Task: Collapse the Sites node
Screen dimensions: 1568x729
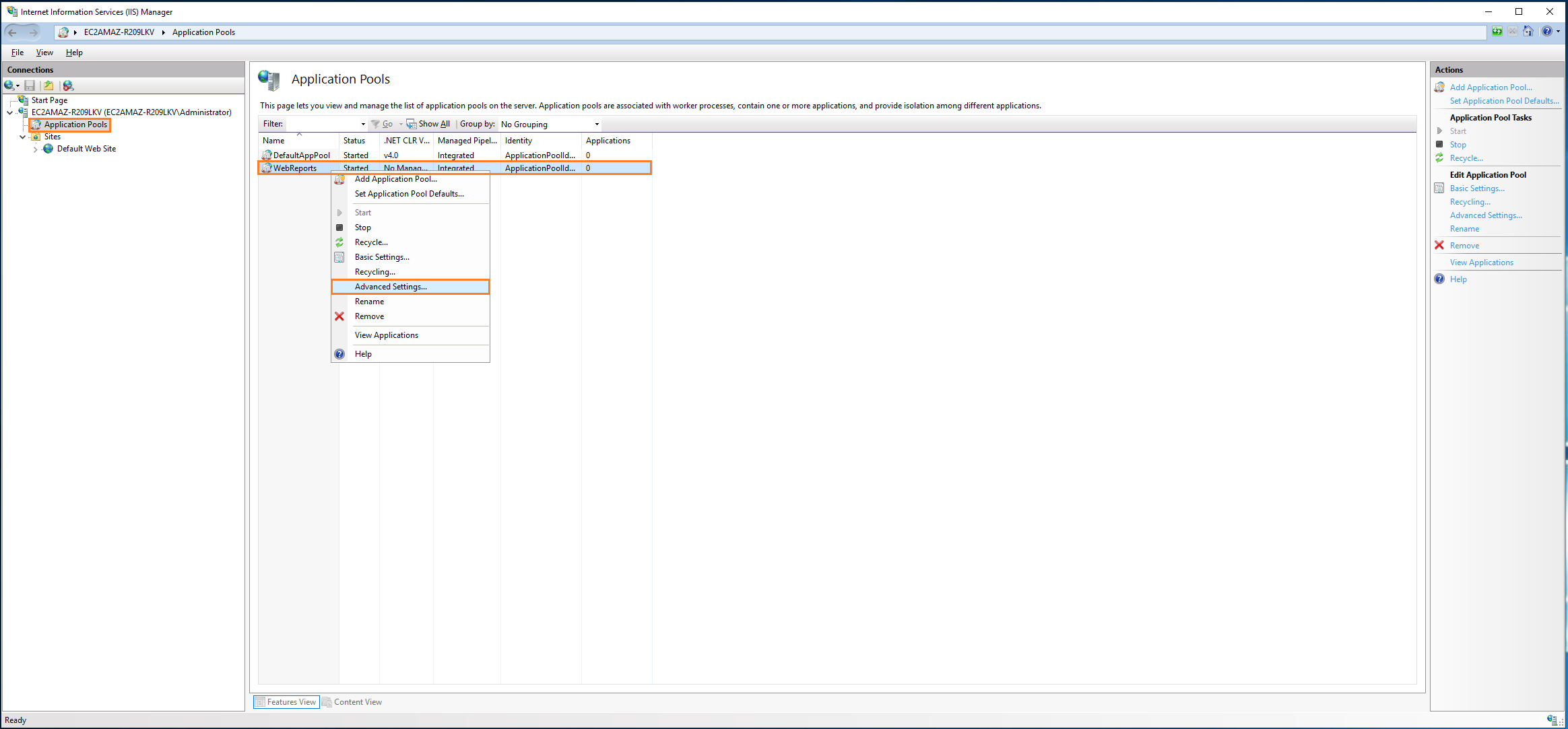Action: [x=22, y=137]
